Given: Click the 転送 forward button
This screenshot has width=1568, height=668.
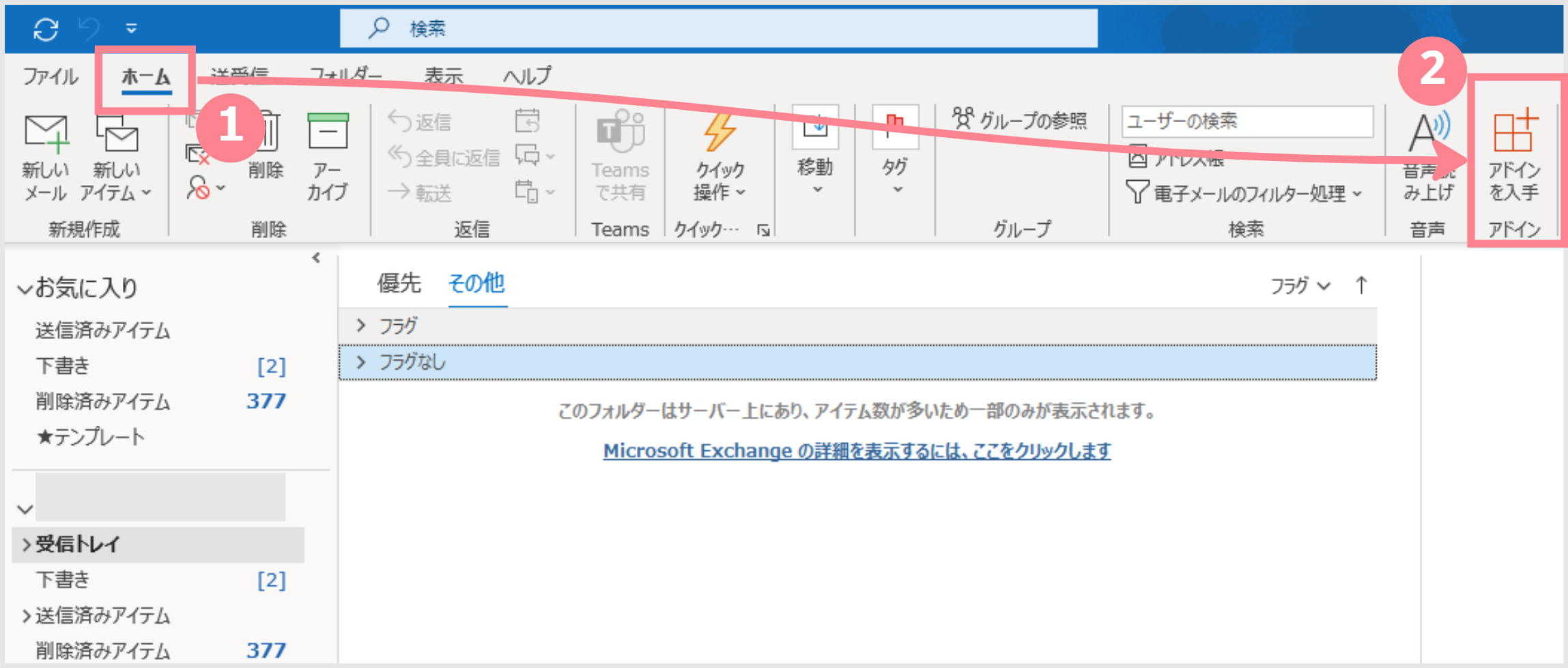Looking at the screenshot, I should (x=420, y=192).
